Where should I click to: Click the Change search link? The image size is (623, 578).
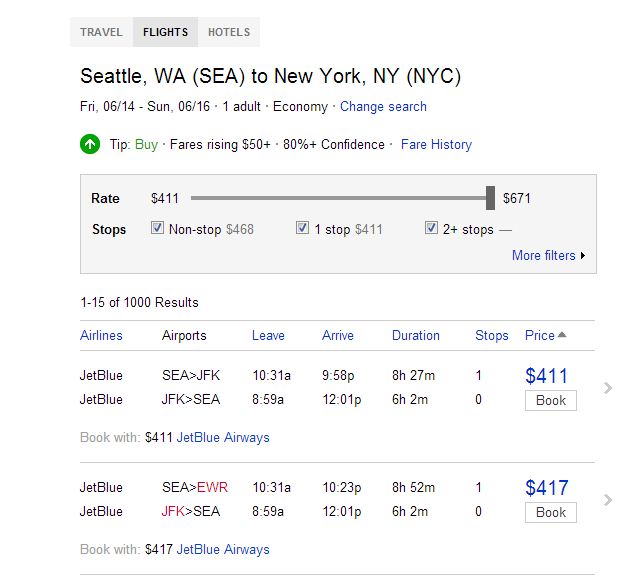tap(383, 107)
